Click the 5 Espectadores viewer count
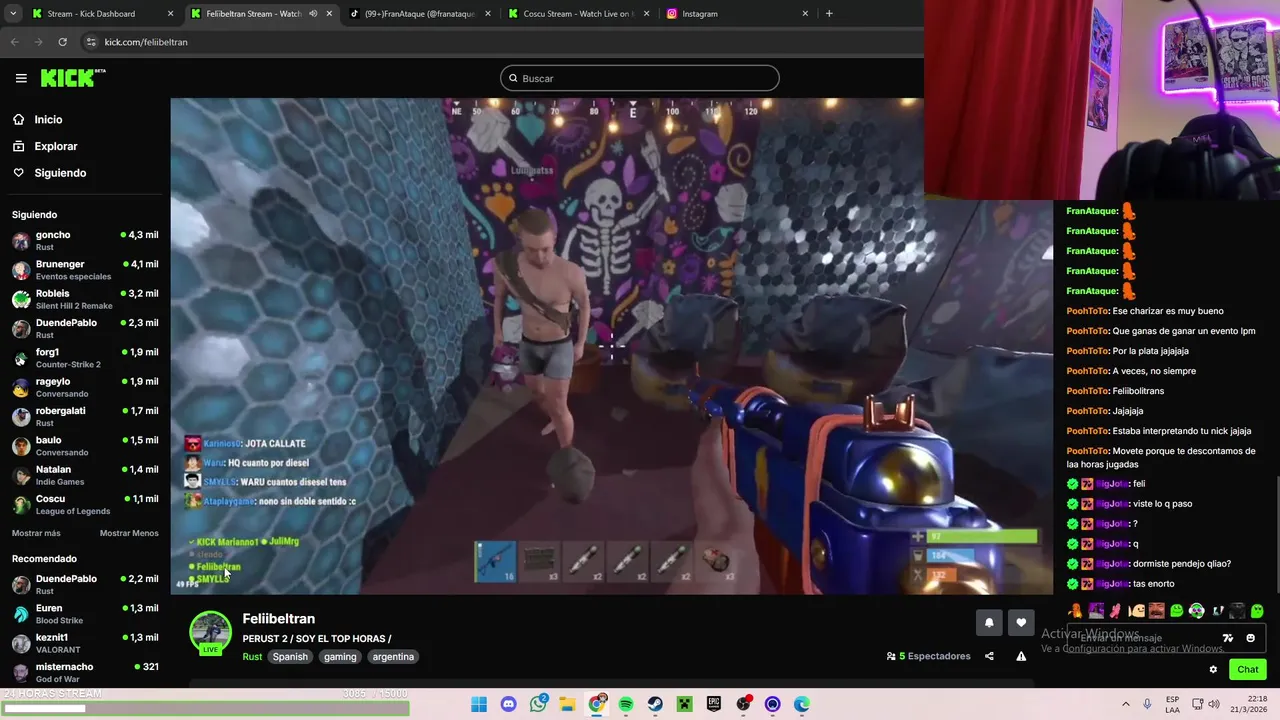The width and height of the screenshot is (1280, 720). point(929,656)
